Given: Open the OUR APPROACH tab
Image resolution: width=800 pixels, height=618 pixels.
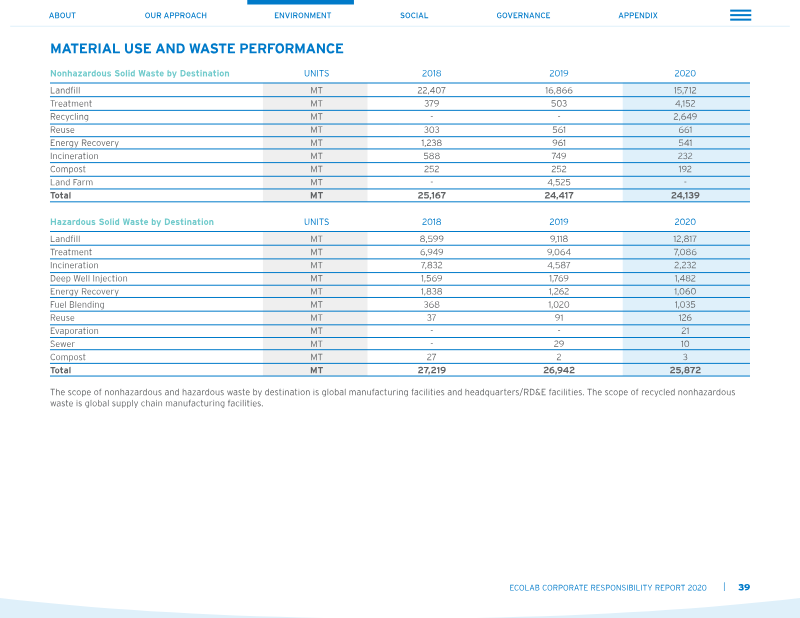Looking at the screenshot, I should (x=176, y=15).
